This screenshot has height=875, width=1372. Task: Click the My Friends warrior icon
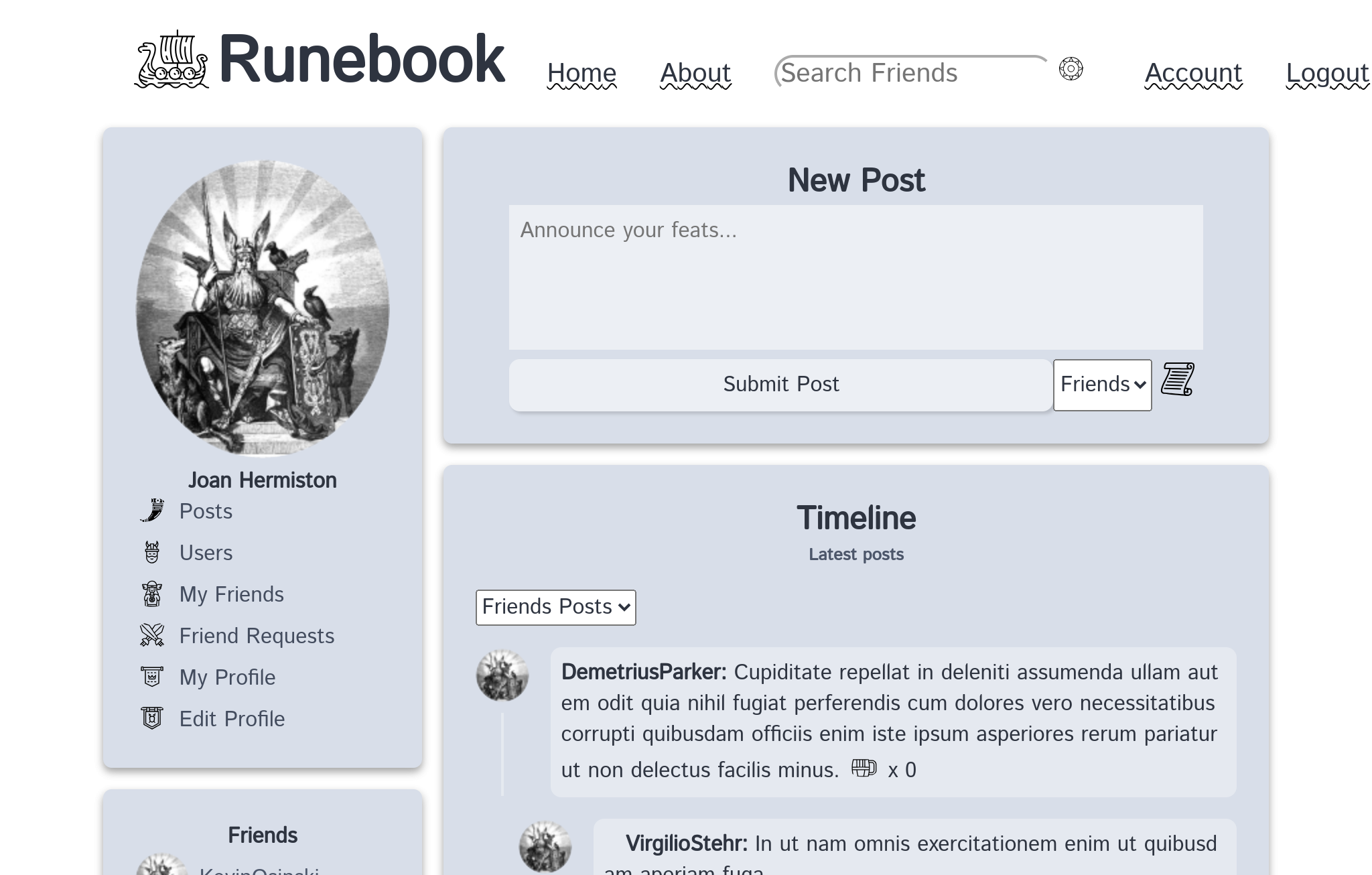(153, 594)
